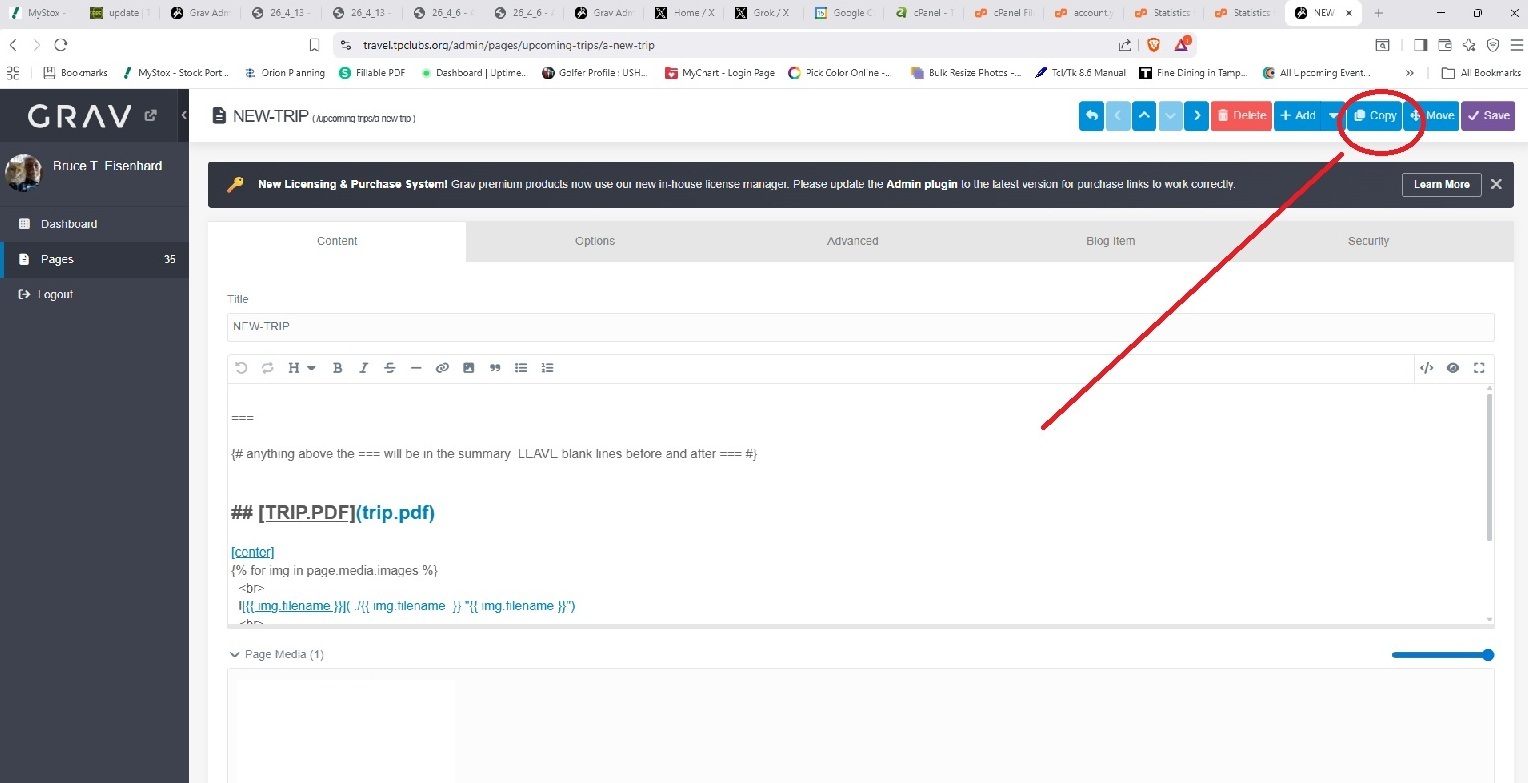This screenshot has height=783, width=1528.
Task: Open the Headings dropdown in the editor
Action: [301, 368]
